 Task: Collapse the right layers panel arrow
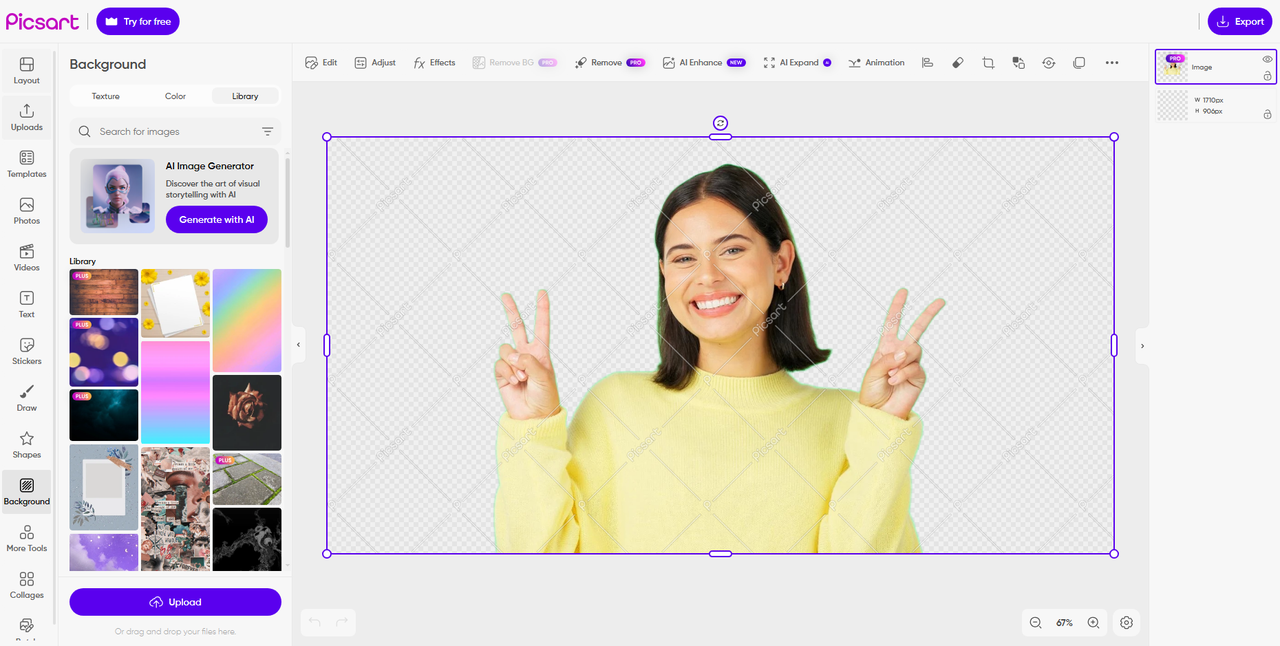(x=1142, y=345)
